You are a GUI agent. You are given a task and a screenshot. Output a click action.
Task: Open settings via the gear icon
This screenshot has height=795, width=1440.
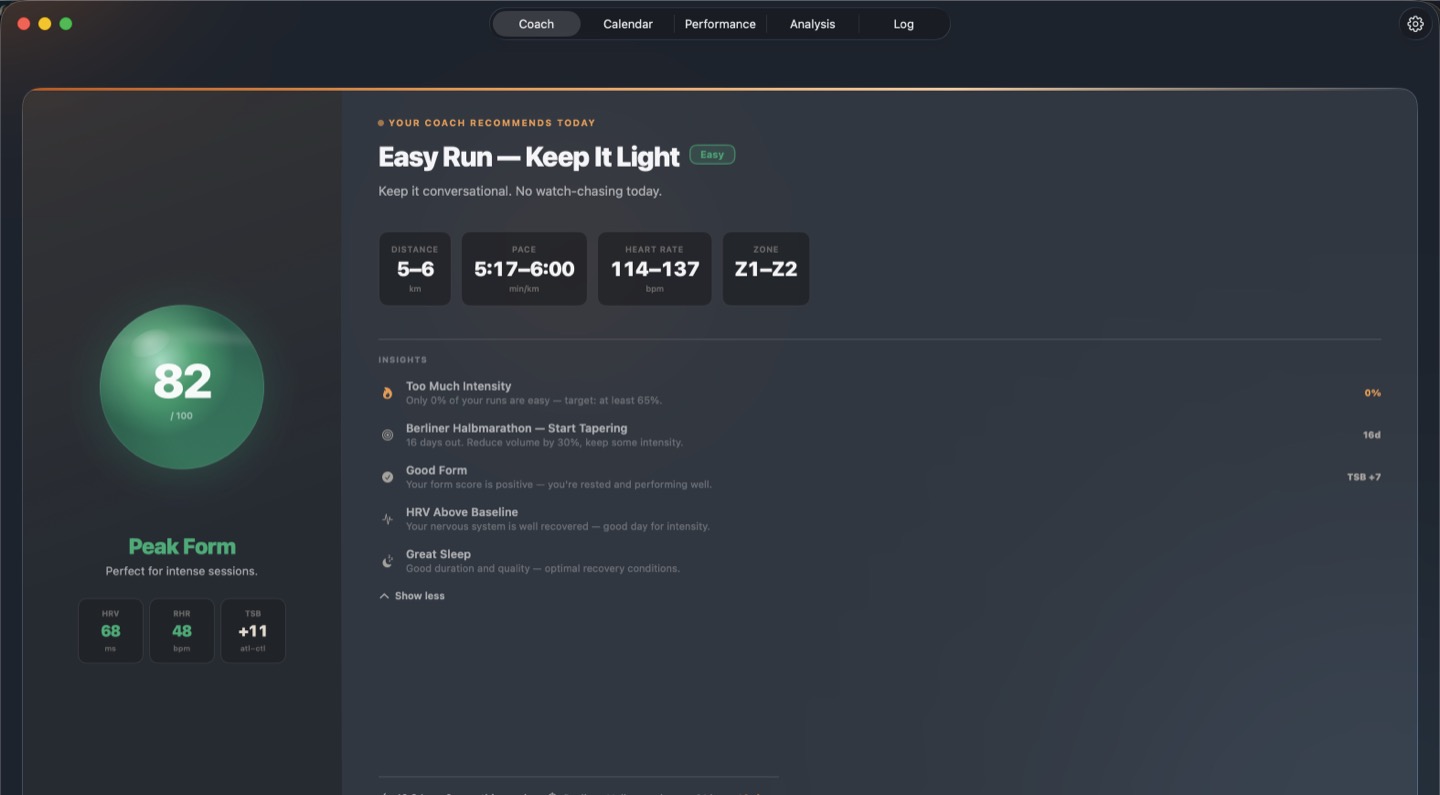pyautogui.click(x=1415, y=23)
